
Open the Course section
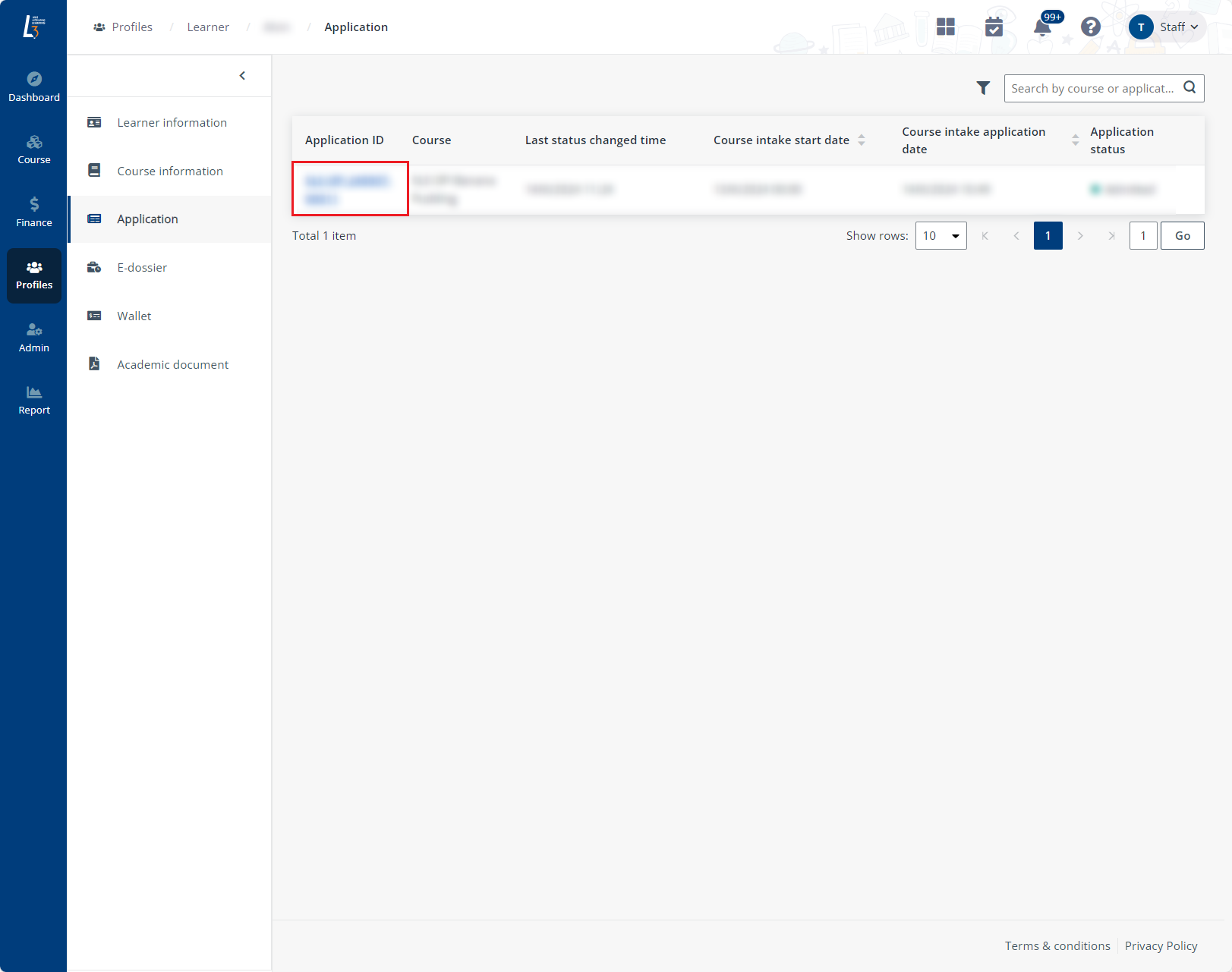pyautogui.click(x=33, y=148)
